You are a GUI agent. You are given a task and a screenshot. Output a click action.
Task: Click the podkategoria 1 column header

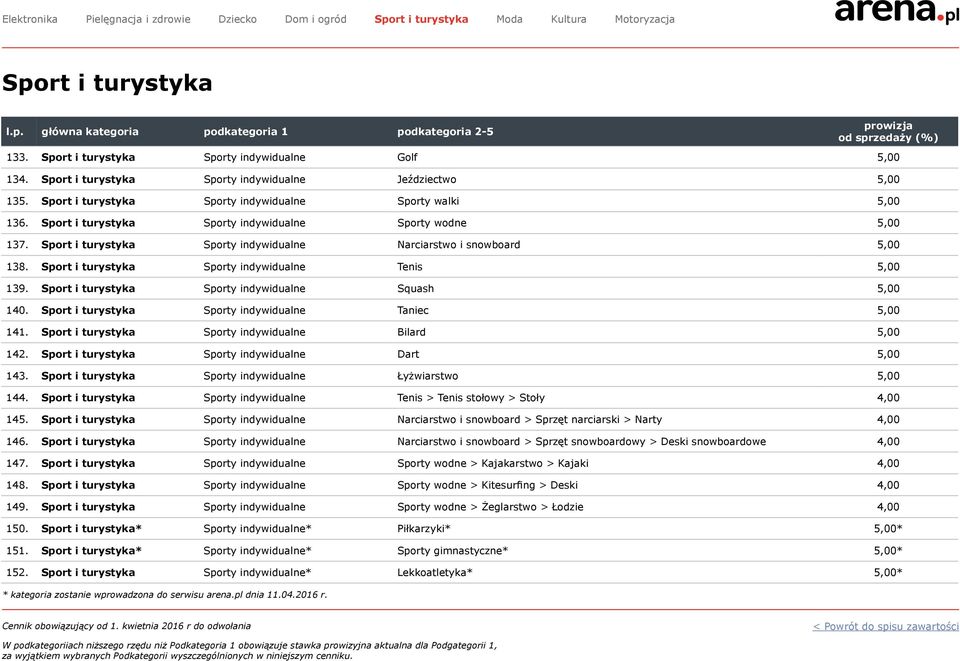246,132
